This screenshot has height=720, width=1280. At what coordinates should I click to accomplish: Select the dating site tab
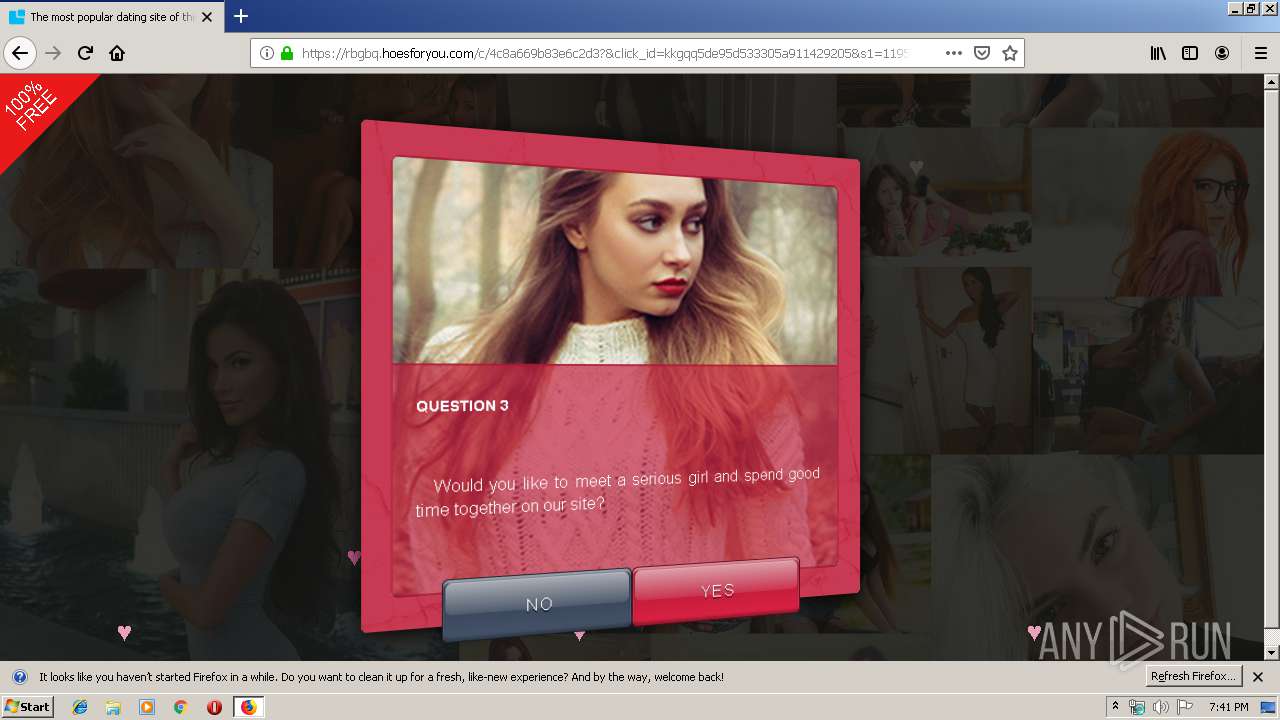coord(110,17)
